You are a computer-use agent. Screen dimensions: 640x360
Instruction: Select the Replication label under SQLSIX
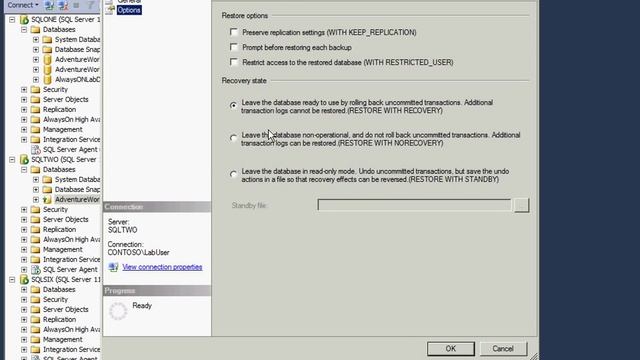click(x=59, y=320)
